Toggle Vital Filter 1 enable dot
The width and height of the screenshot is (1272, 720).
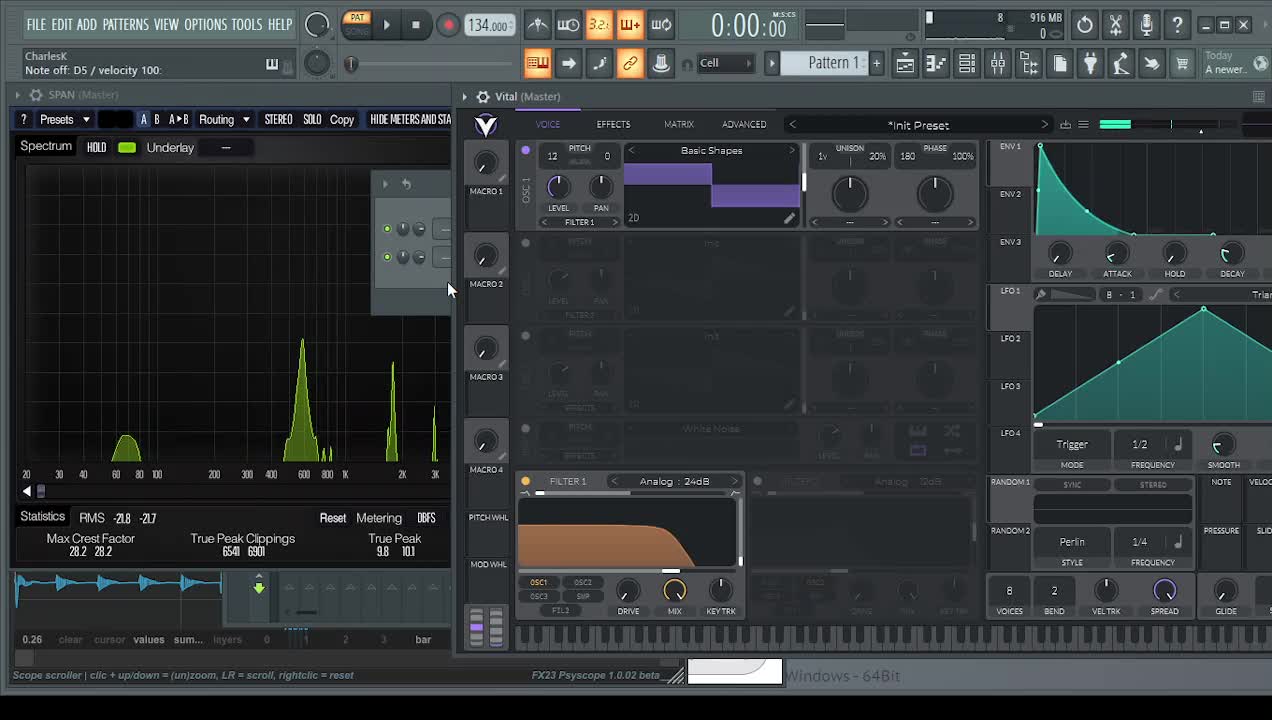tap(526, 481)
